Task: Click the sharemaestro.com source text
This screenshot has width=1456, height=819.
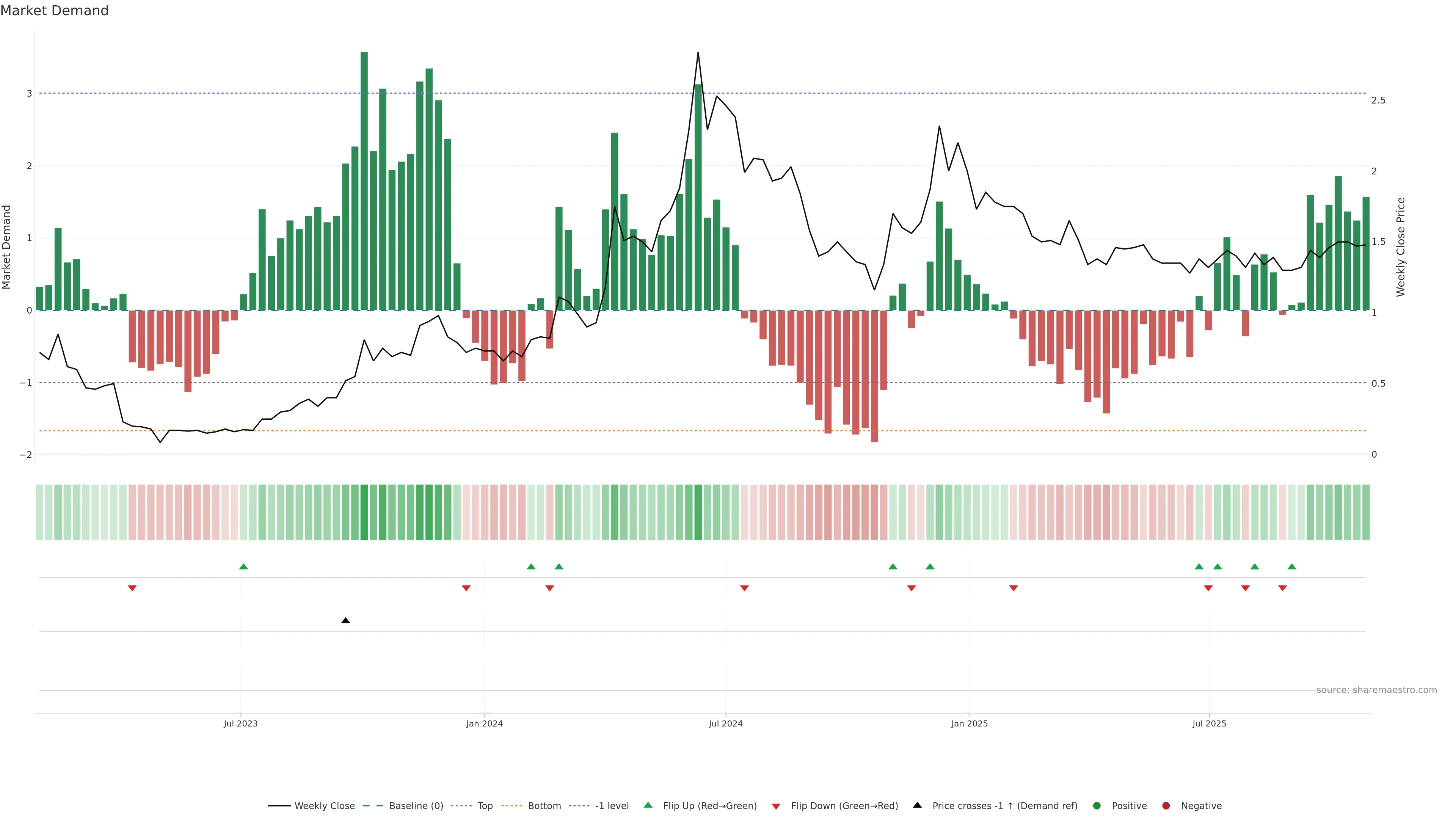Action: 1376,690
